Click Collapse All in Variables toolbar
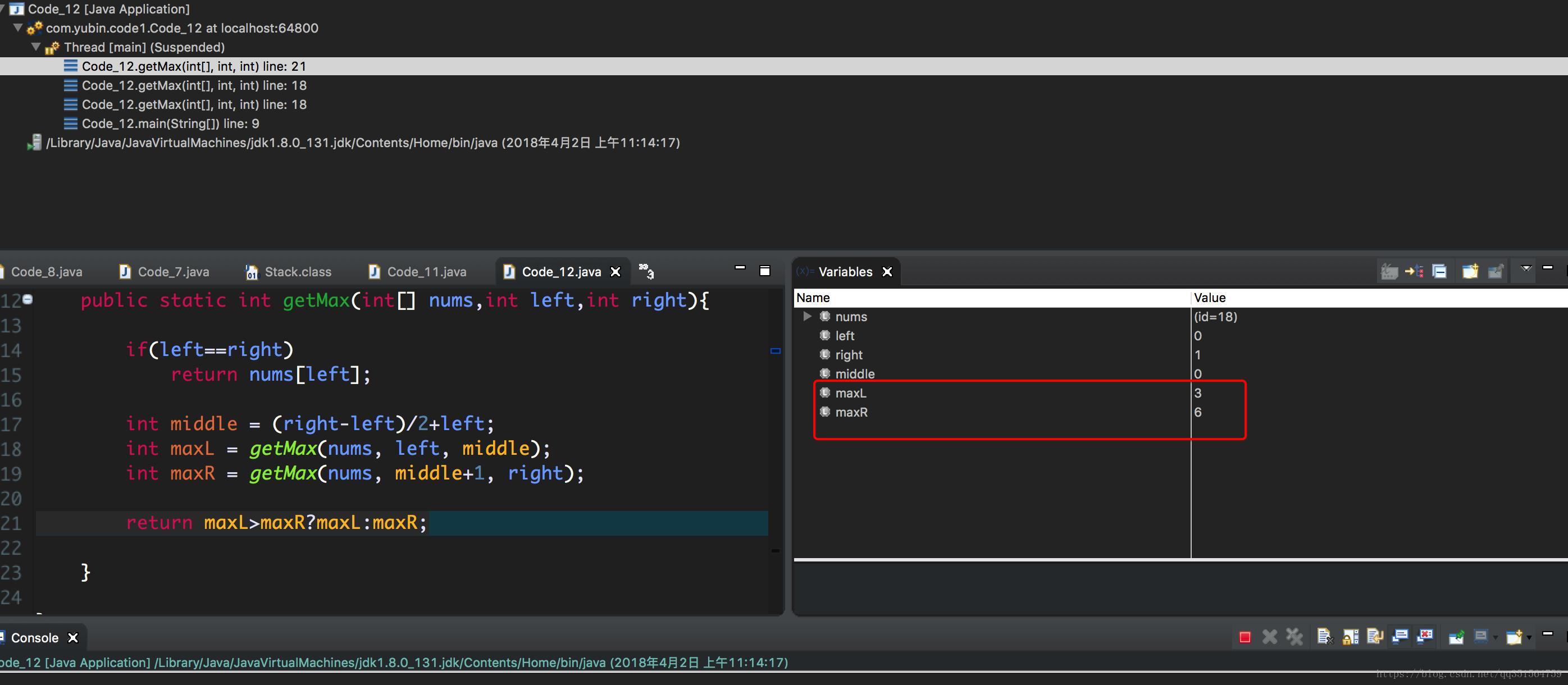 (x=1439, y=271)
